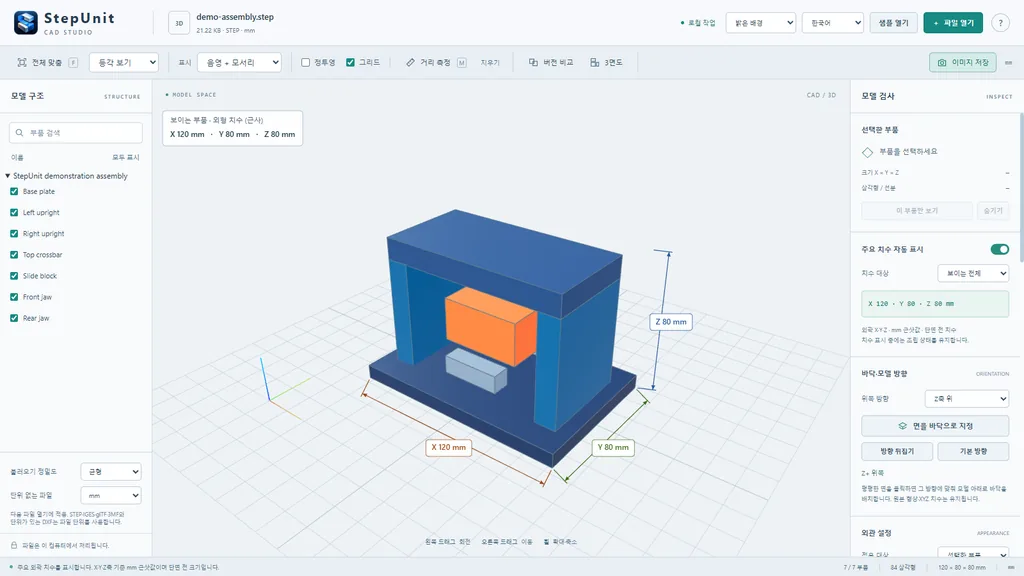Image resolution: width=1024 pixels, height=576 pixels.
Task: Select the Front jaw tree row label
Action: tap(37, 297)
